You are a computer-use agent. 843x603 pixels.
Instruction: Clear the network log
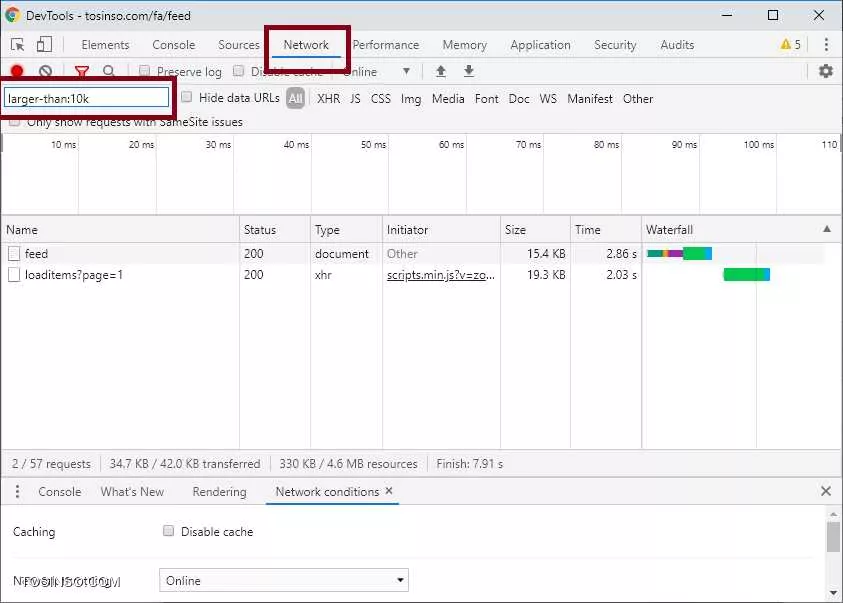(45, 72)
